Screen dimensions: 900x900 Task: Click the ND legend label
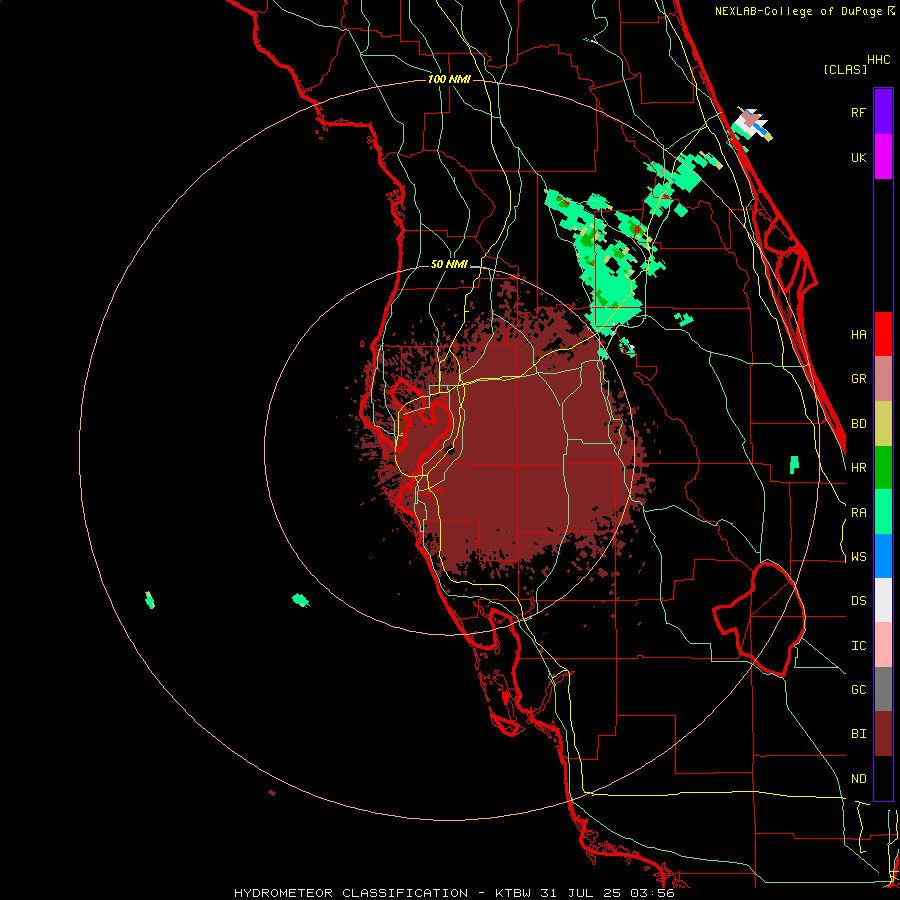point(858,779)
